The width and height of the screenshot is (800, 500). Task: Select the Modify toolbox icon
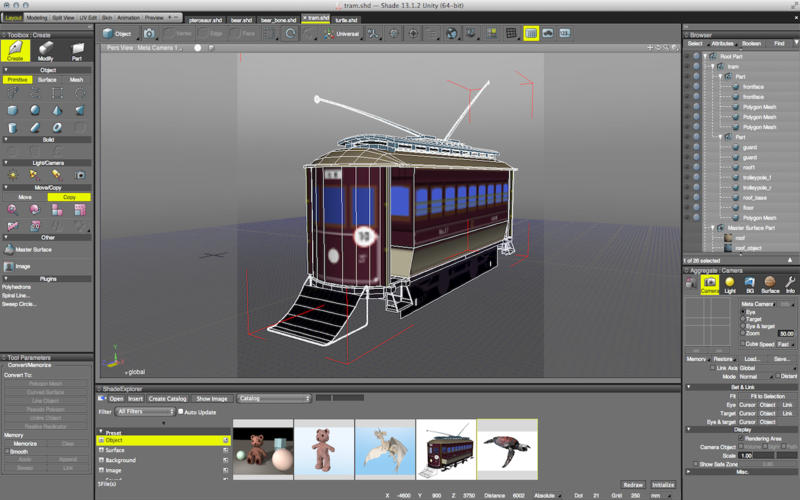pyautogui.click(x=47, y=52)
